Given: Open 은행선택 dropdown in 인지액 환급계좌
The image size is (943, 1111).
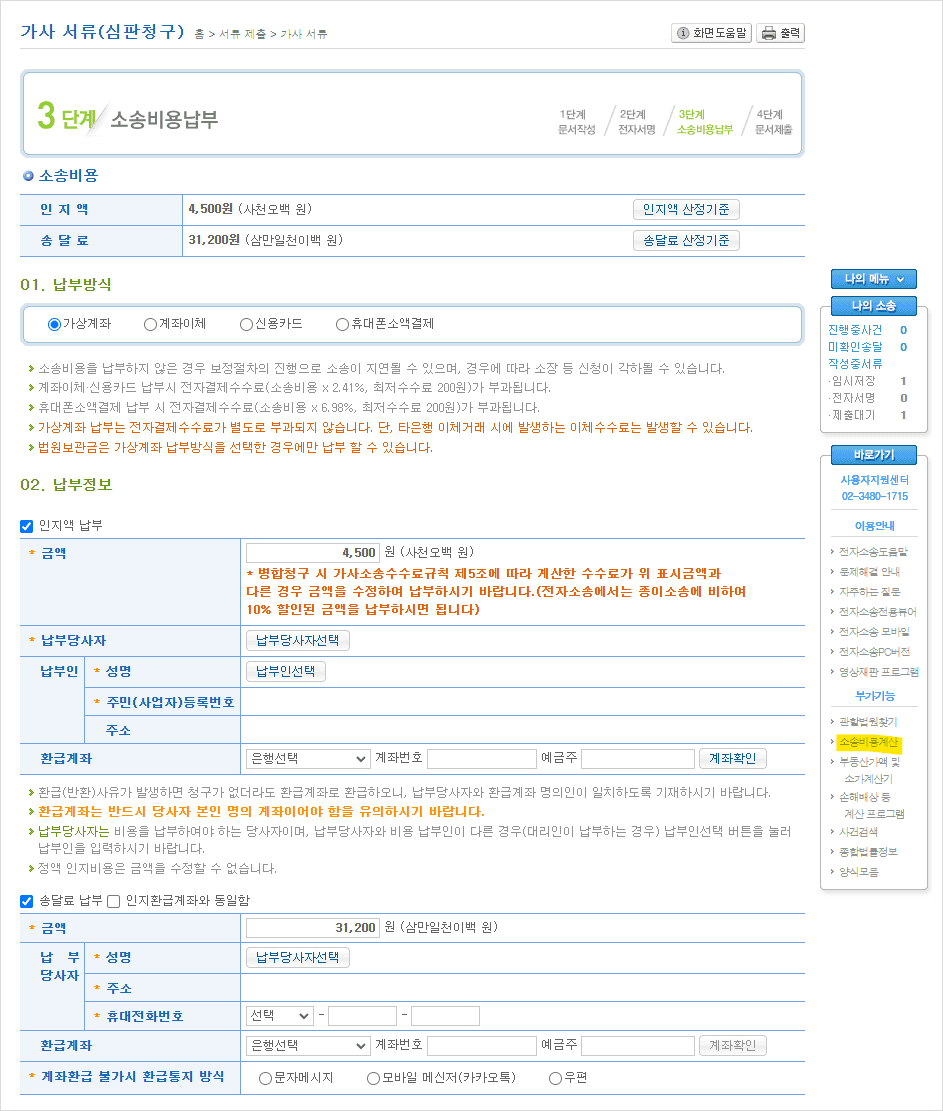Looking at the screenshot, I should (x=308, y=759).
